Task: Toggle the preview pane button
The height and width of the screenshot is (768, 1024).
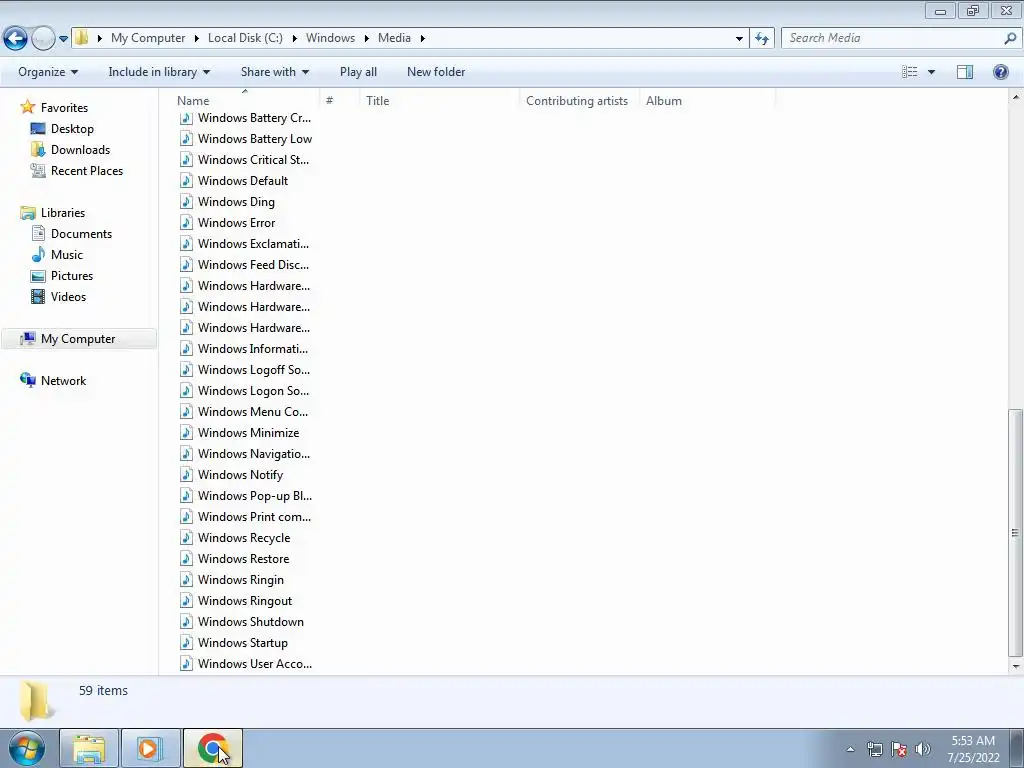Action: point(965,72)
